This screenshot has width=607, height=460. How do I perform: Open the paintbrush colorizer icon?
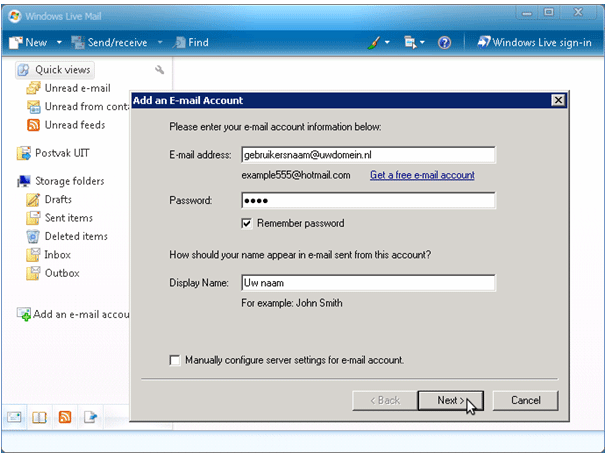[x=374, y=43]
